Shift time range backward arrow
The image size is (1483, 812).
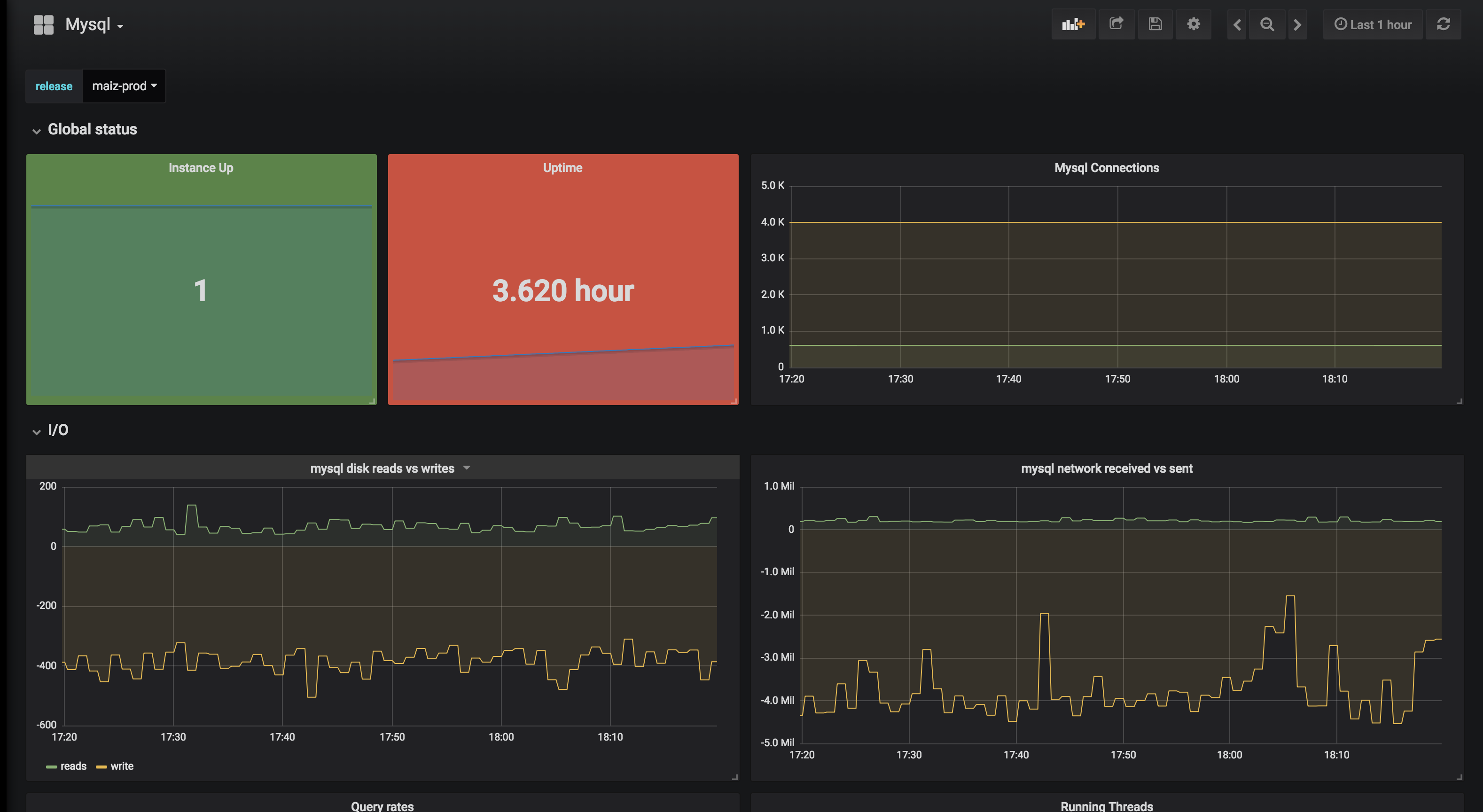pyautogui.click(x=1237, y=25)
